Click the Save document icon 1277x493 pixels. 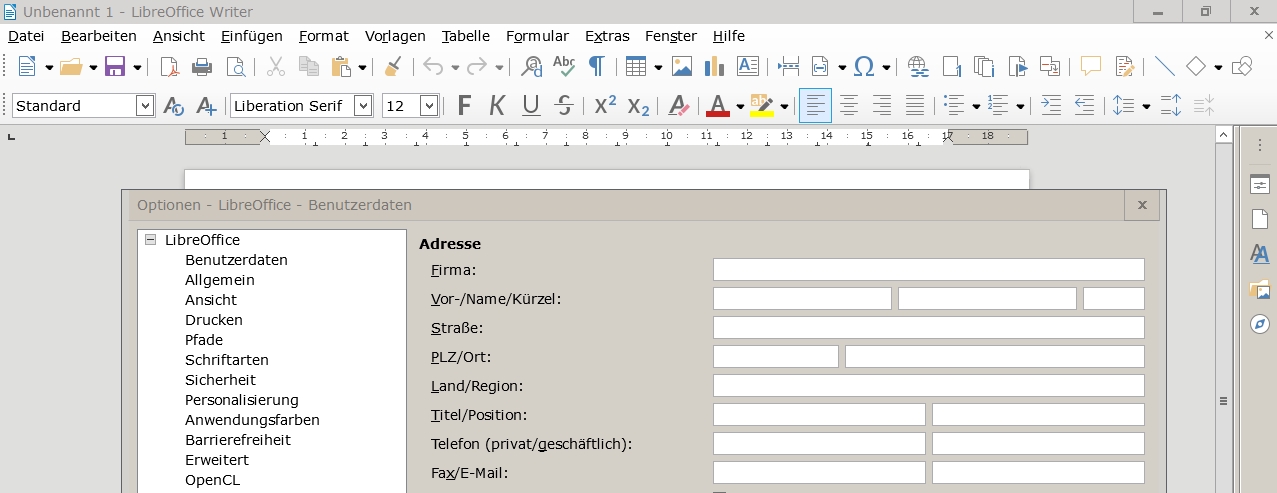114,67
